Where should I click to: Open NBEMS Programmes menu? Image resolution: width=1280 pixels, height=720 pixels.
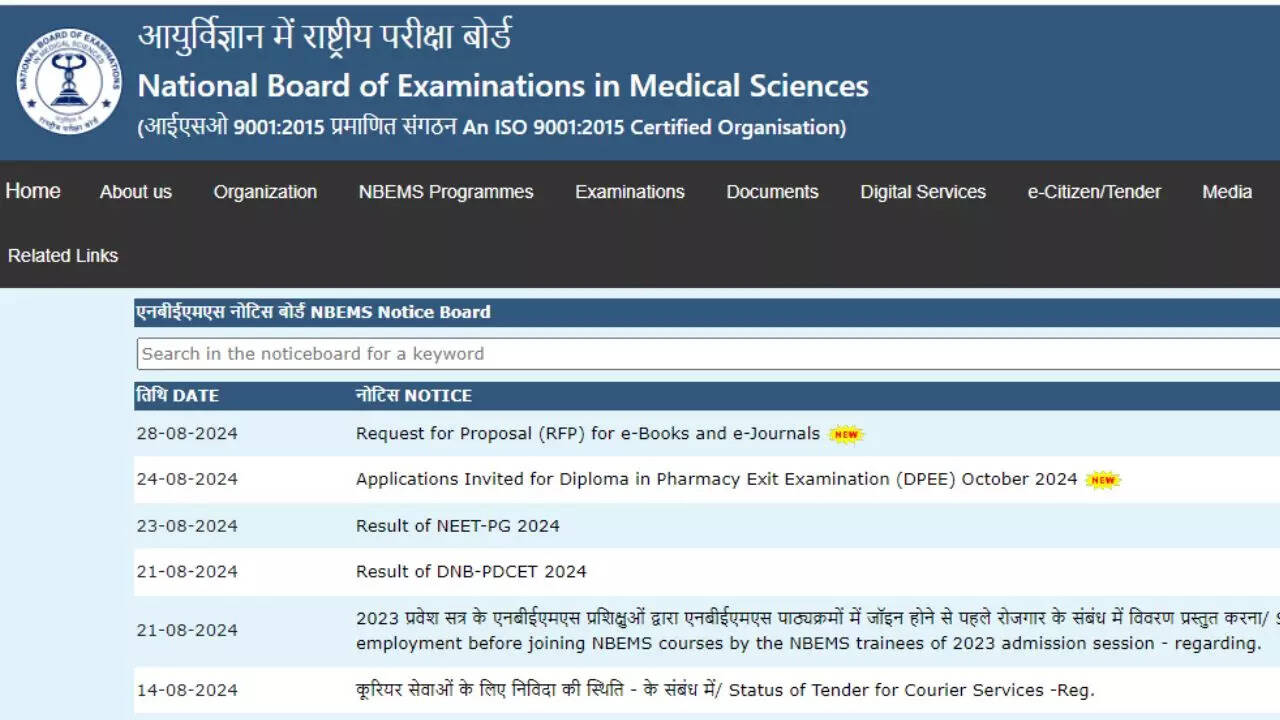pos(445,192)
